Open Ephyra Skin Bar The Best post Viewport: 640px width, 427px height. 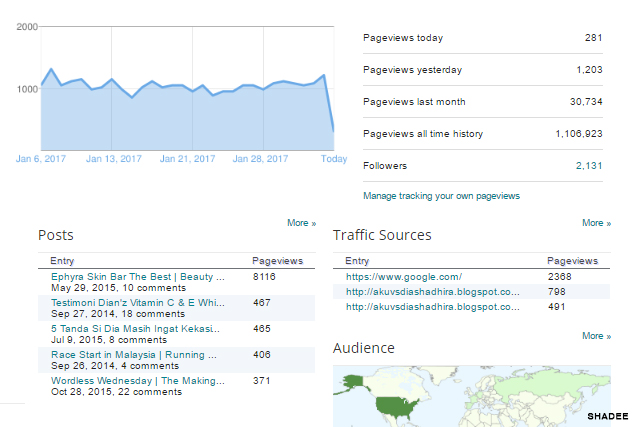(138, 277)
